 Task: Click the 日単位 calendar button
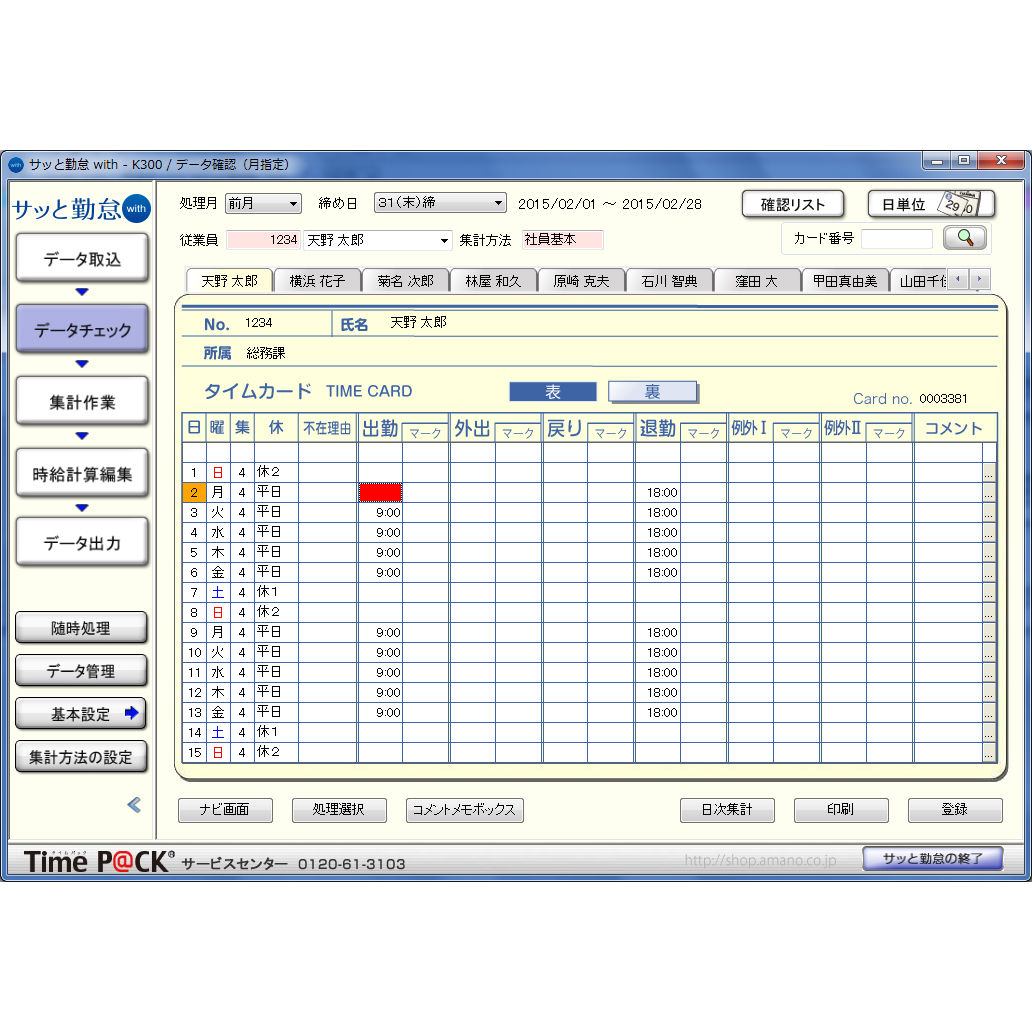tap(930, 204)
